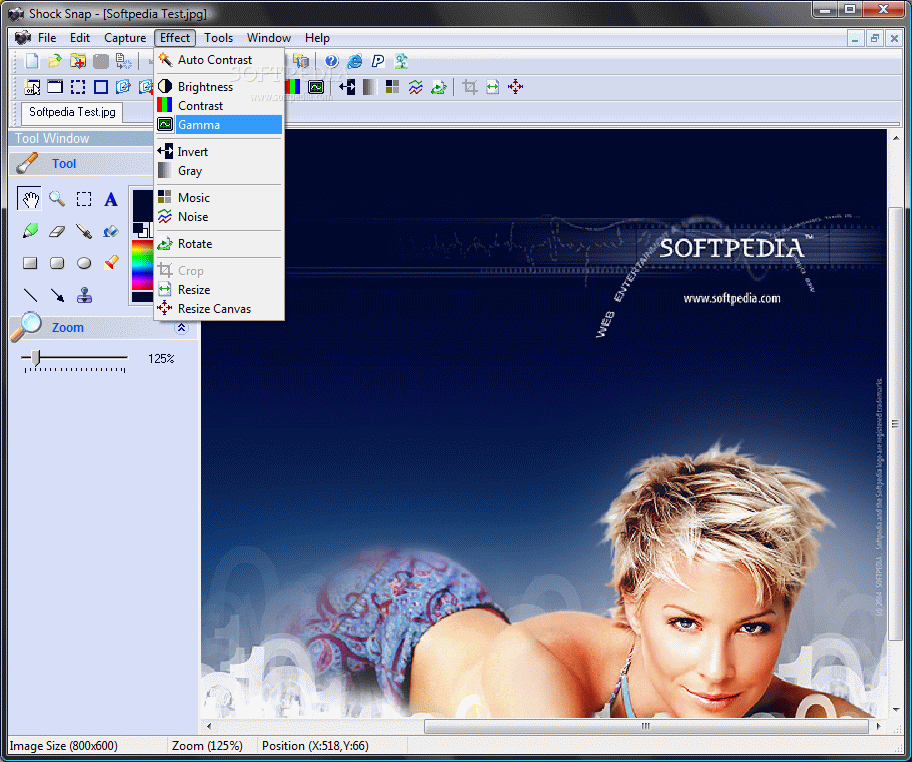Select the stamp tool
Image resolution: width=912 pixels, height=762 pixels.
[84, 295]
